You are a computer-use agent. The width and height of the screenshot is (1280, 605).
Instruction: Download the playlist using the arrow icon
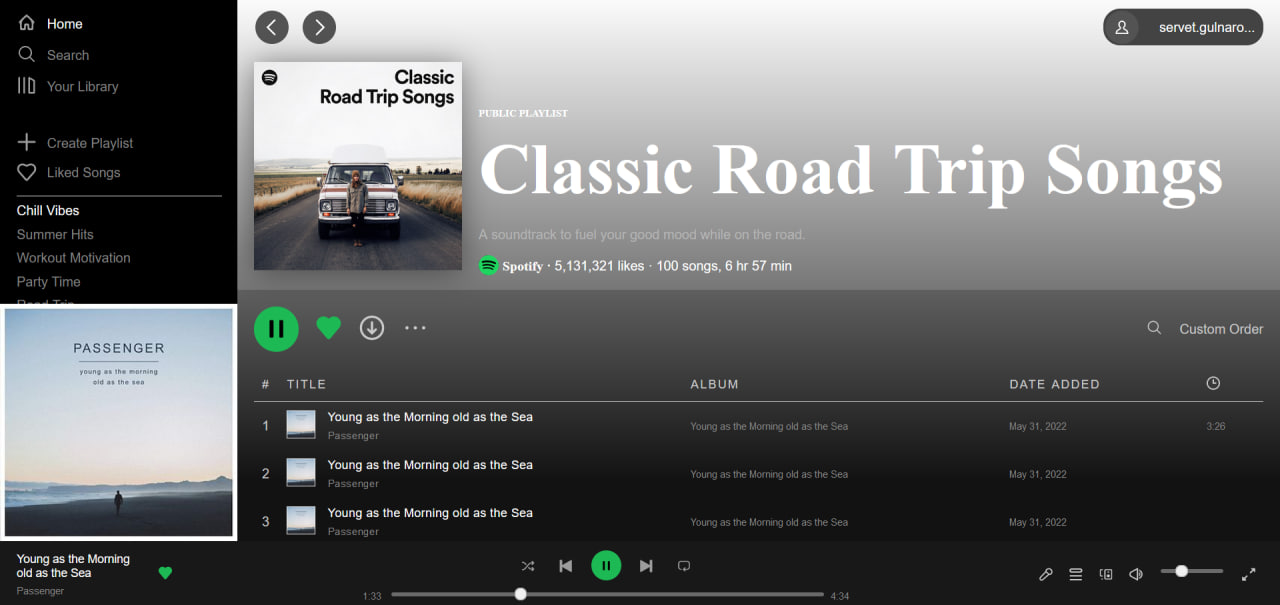pos(372,328)
